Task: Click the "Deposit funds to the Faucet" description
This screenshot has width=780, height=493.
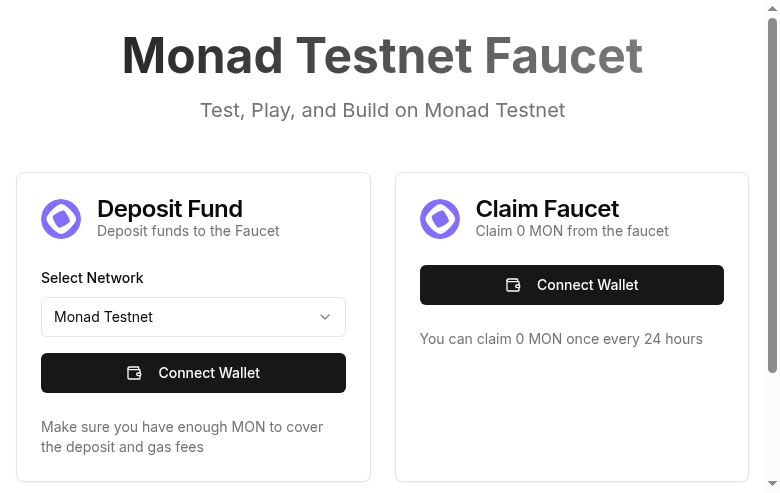Action: (x=188, y=231)
